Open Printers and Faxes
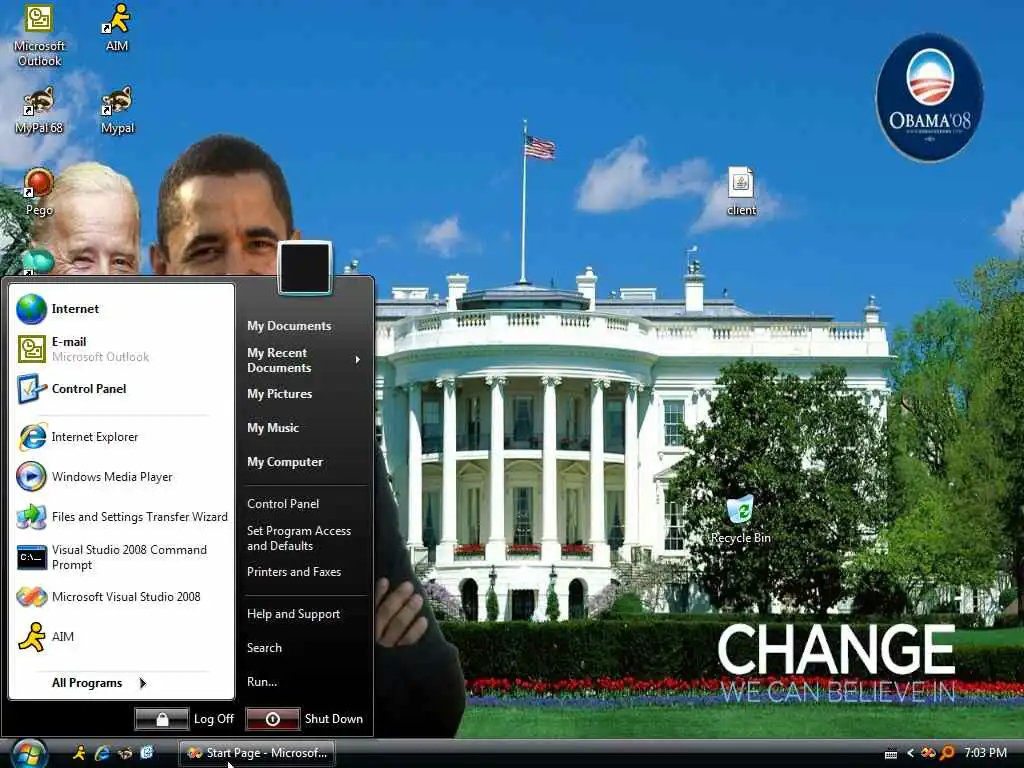 click(x=294, y=571)
